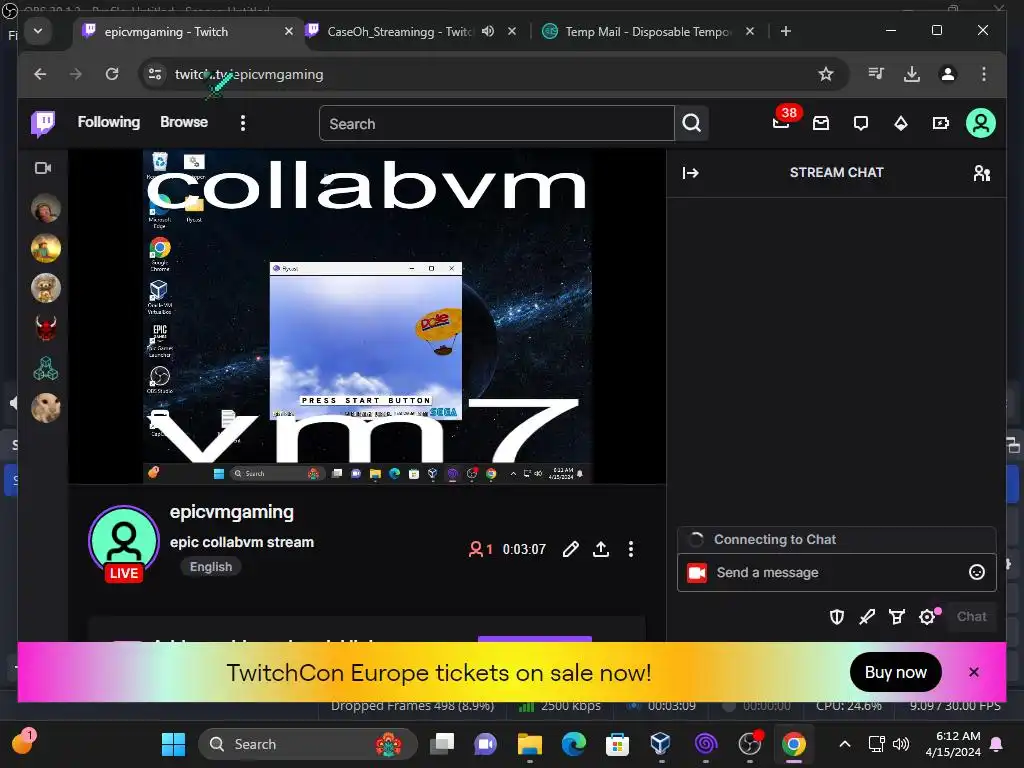1024x768 pixels.
Task: Click the red camera icon in chat input
Action: click(697, 573)
